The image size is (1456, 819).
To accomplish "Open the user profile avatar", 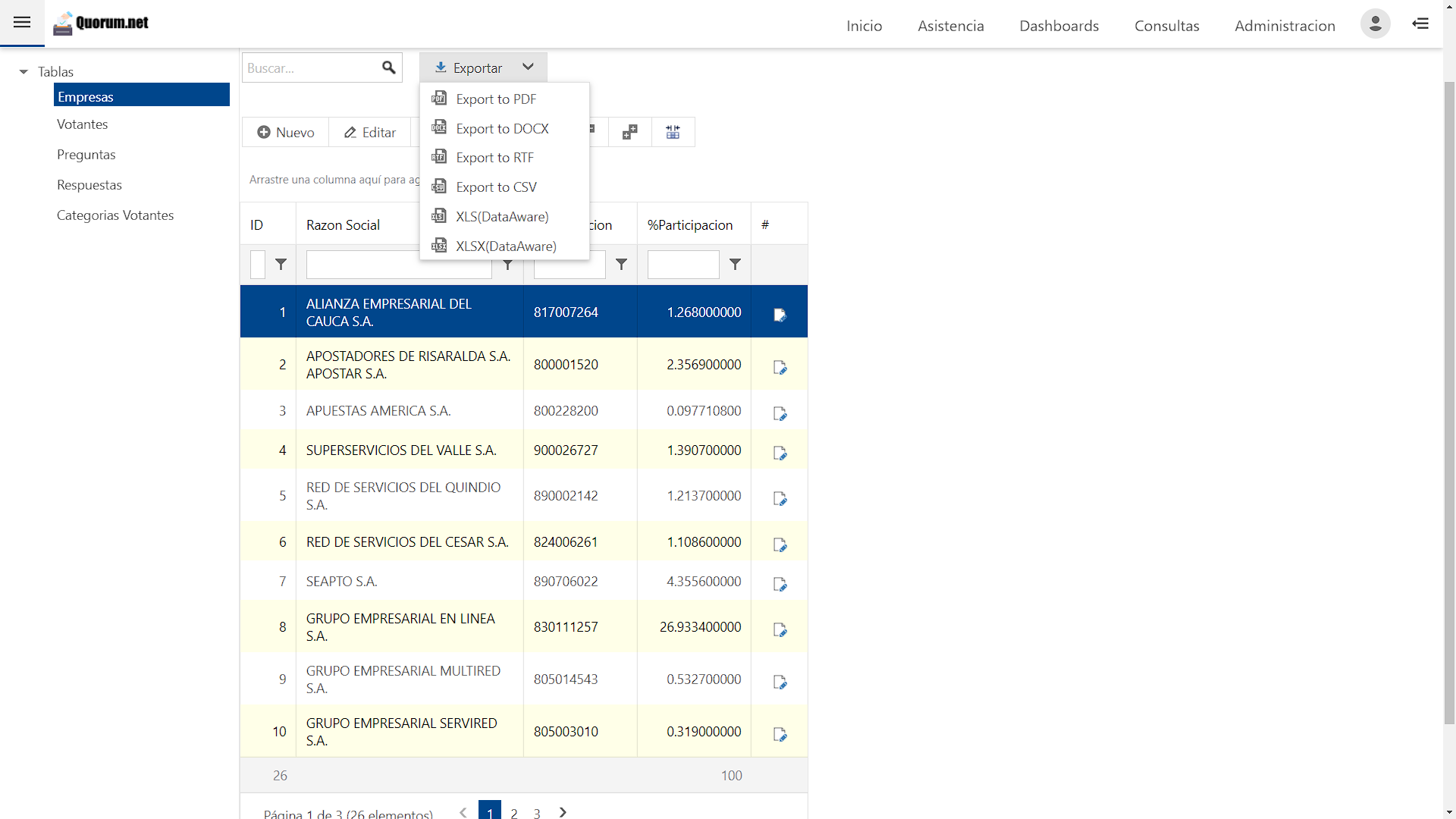I will point(1375,24).
